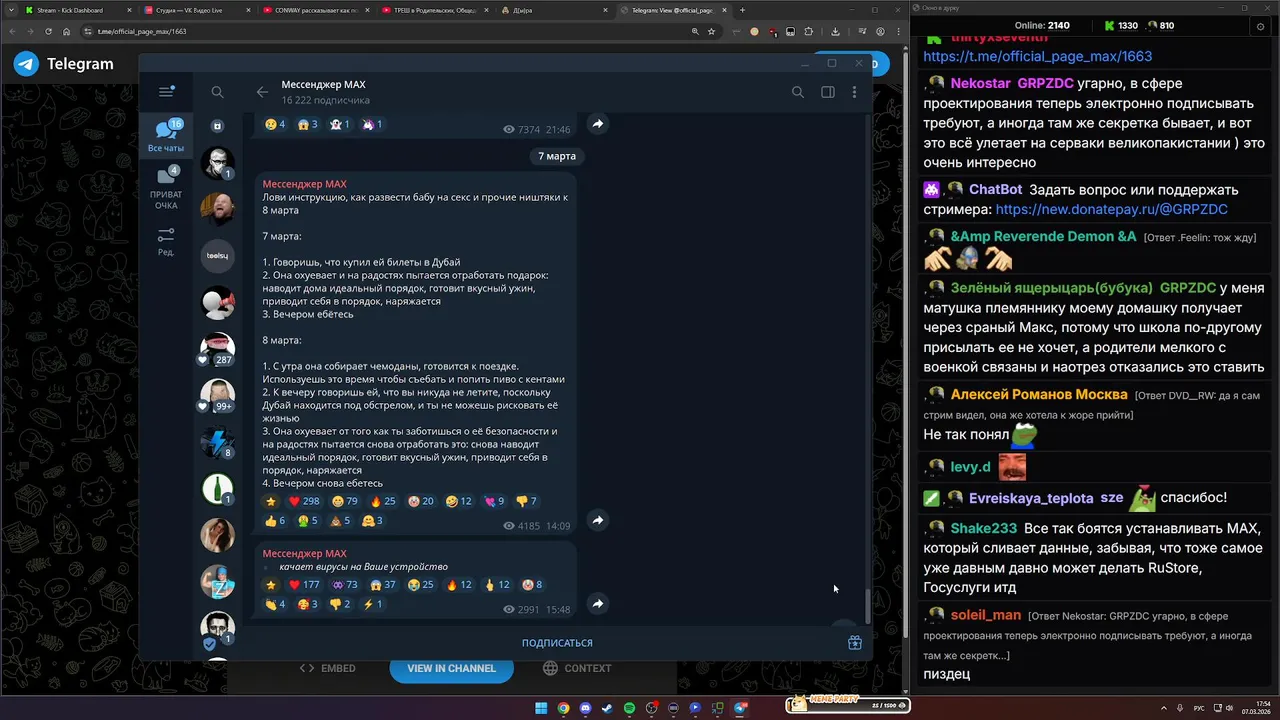Switch to the CONWAY YouTube tab
Viewport: 1280px width, 720px height.
pos(314,10)
